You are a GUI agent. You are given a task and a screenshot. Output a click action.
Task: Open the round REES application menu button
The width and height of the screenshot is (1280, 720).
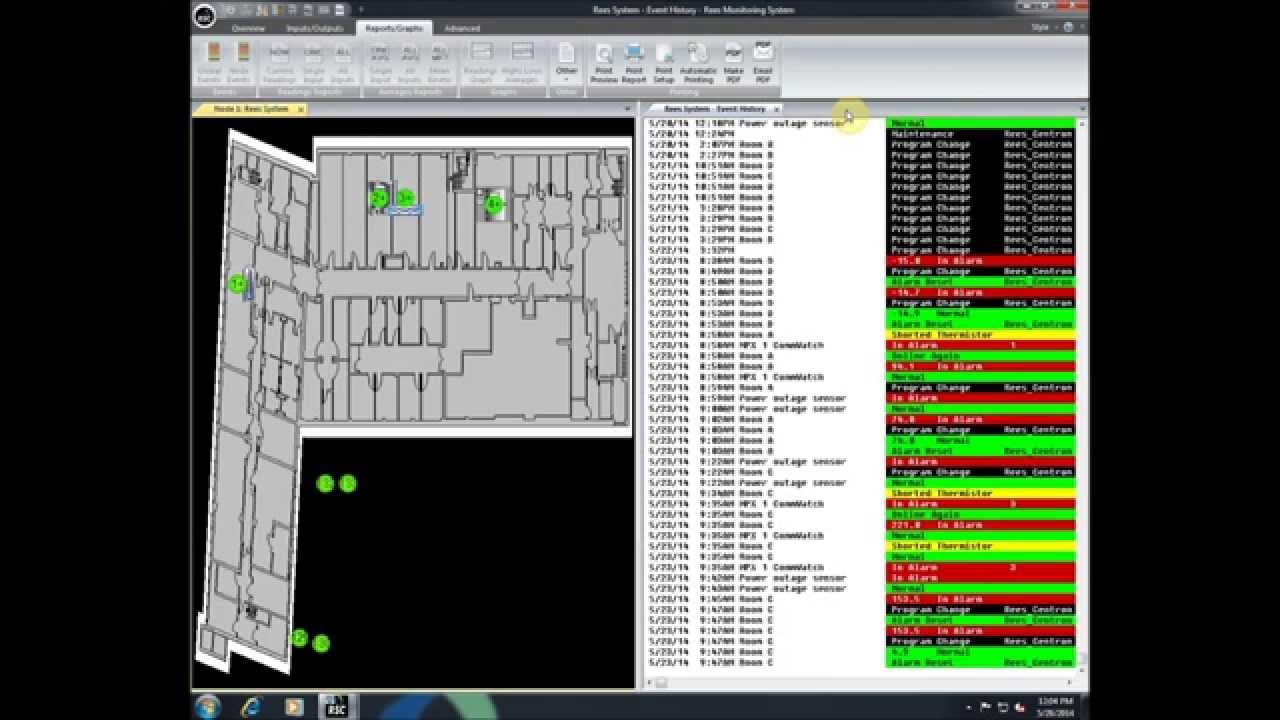tap(204, 15)
